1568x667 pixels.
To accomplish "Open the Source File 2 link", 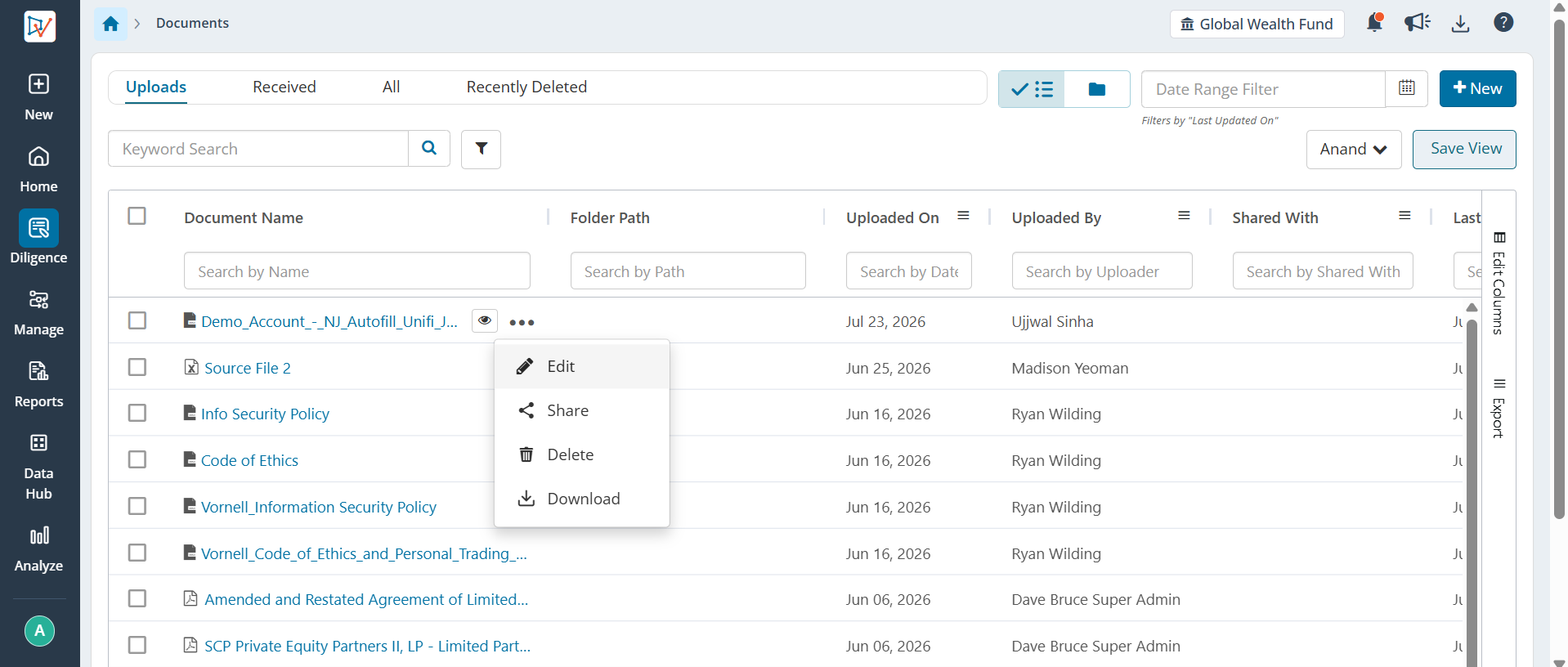I will 248,368.
